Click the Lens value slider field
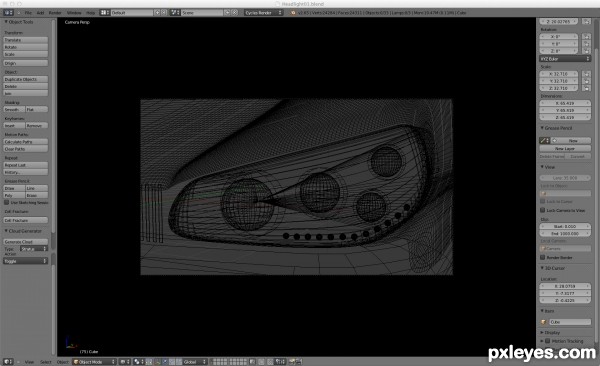Image resolution: width=600 pixels, height=366 pixels. coord(565,178)
